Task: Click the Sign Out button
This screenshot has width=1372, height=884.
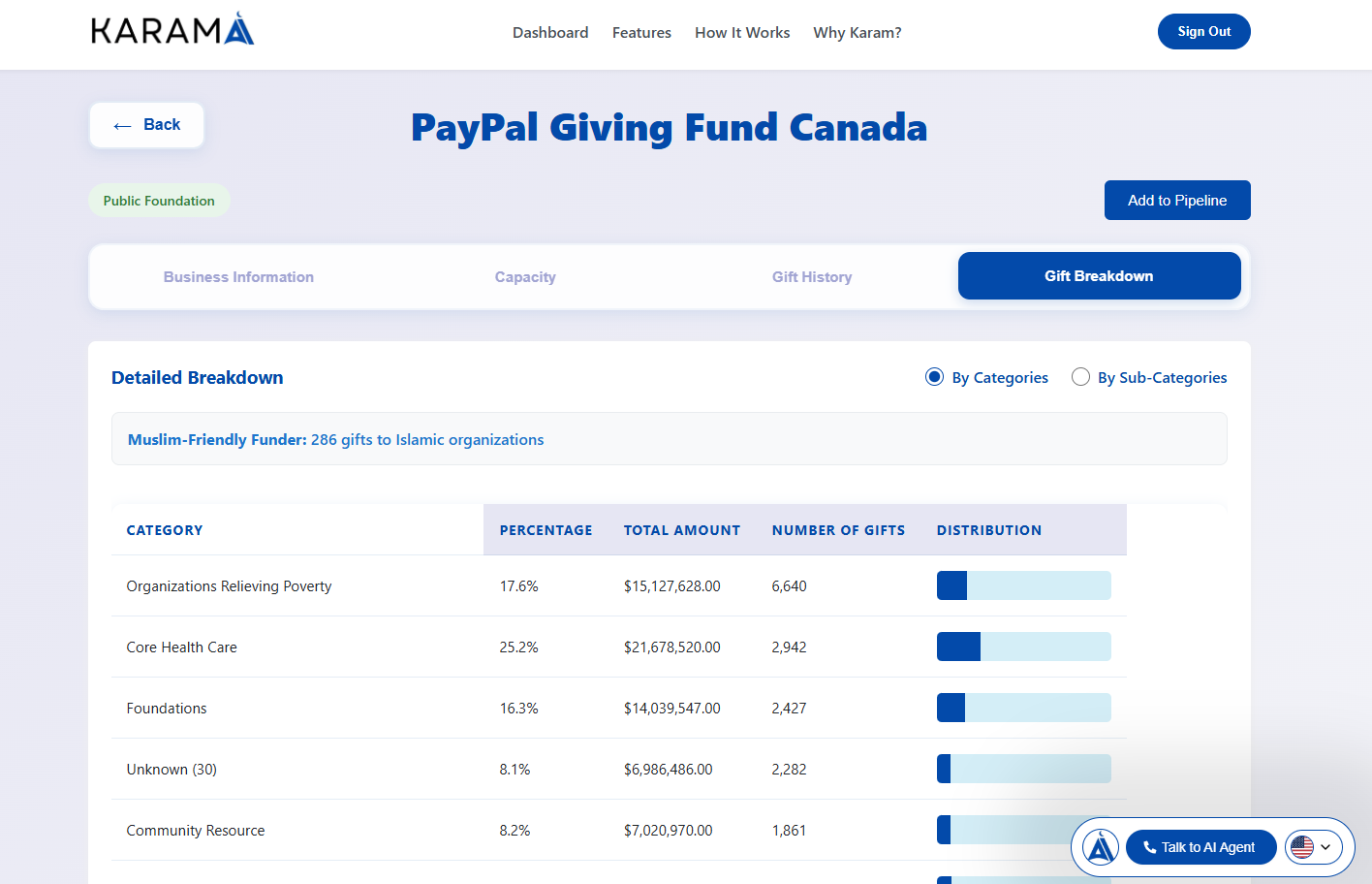Action: point(1204,32)
